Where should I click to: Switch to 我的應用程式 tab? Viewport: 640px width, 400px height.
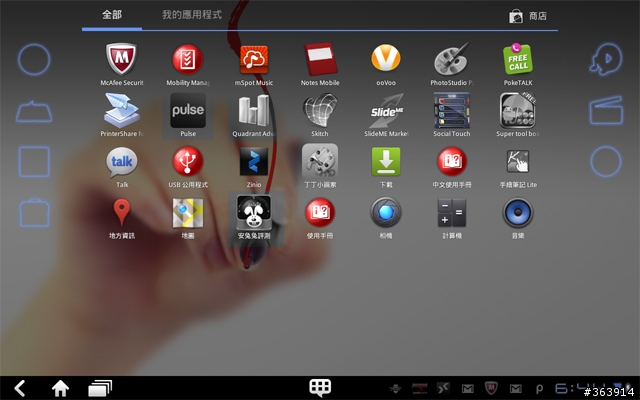pos(192,15)
